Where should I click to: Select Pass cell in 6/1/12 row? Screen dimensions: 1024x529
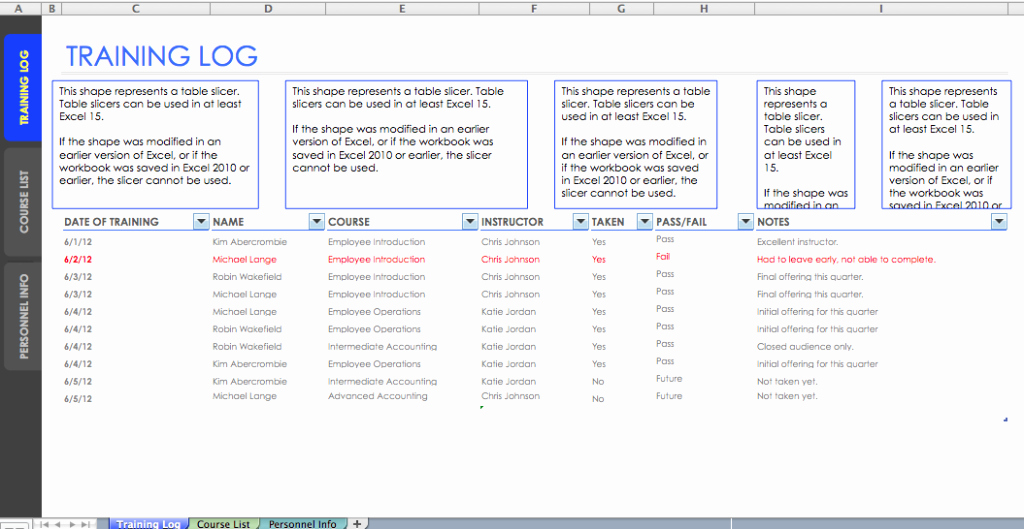665,239
